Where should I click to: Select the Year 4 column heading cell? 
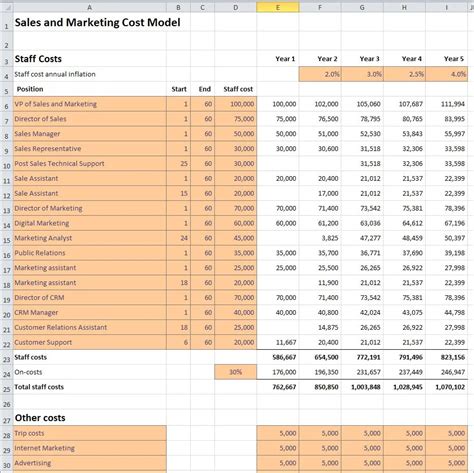coord(404,59)
